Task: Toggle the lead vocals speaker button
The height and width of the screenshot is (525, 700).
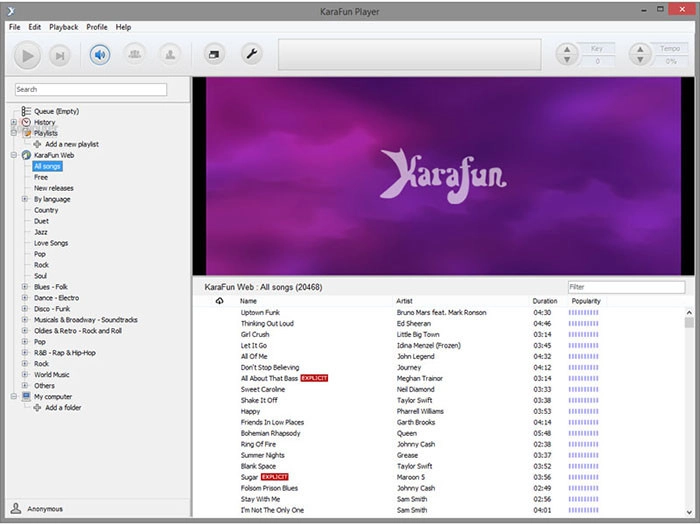Action: (x=100, y=55)
